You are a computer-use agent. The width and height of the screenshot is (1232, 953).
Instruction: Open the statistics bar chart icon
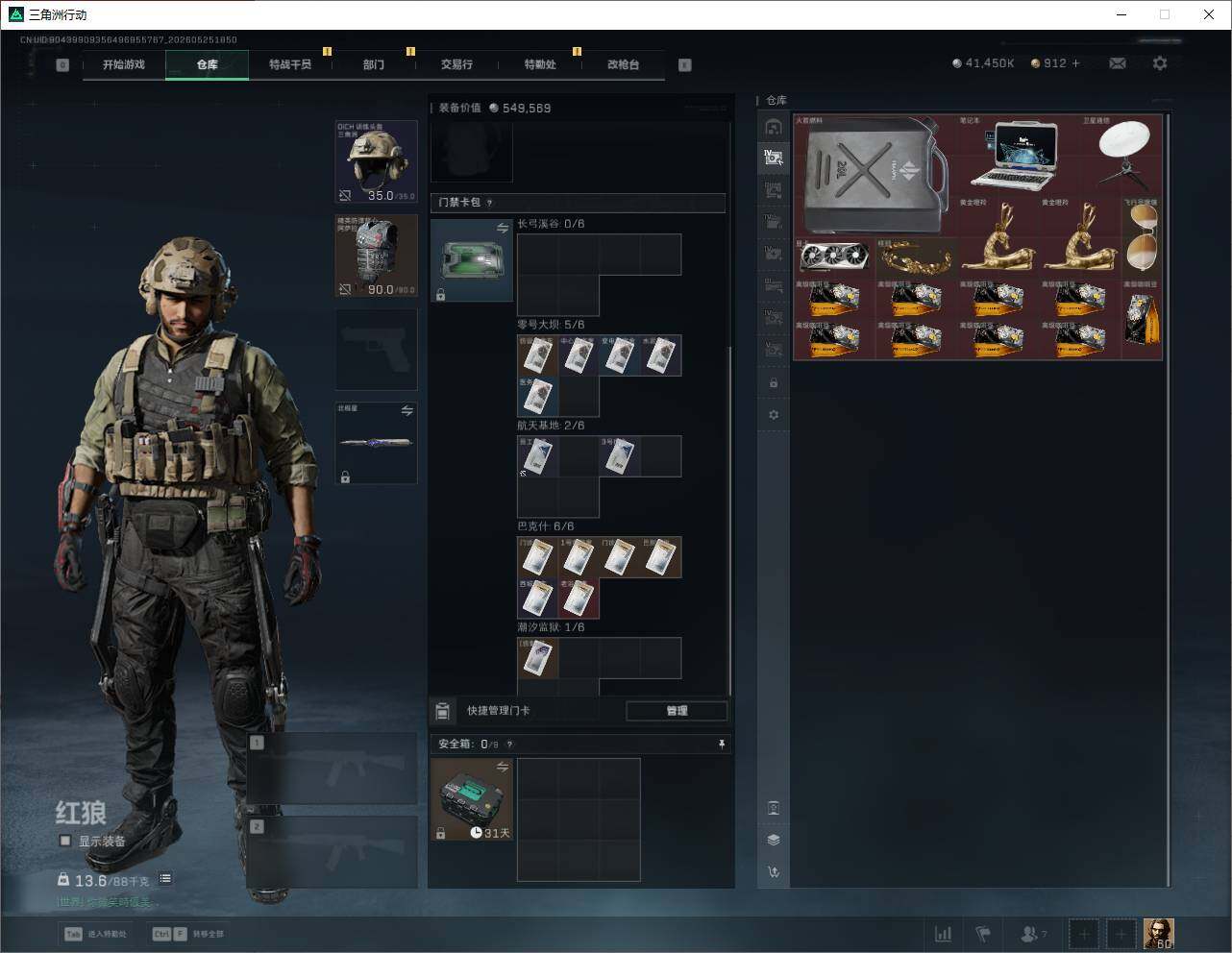(944, 934)
